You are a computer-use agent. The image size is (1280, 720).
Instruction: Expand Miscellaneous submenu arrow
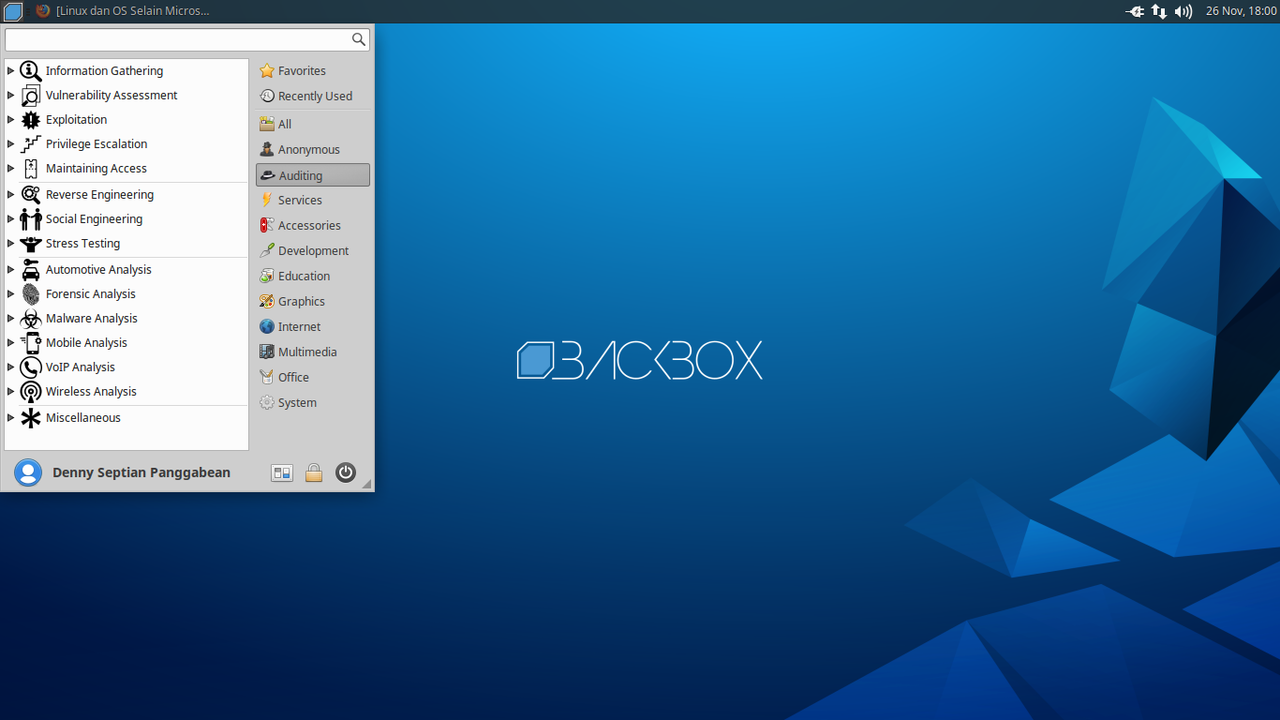tap(11, 418)
